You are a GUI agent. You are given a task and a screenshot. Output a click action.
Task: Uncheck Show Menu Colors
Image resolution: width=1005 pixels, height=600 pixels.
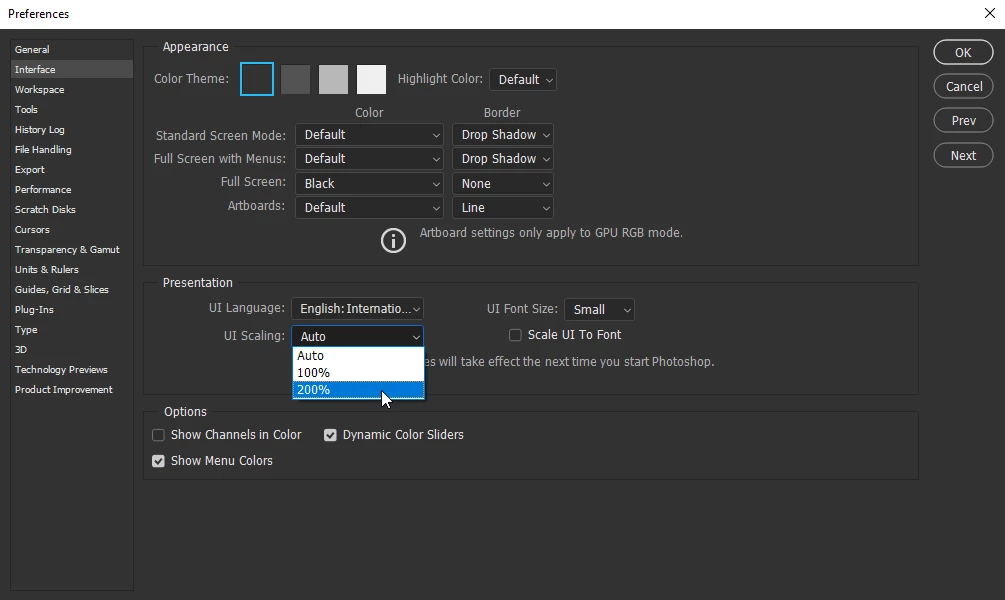pos(158,461)
